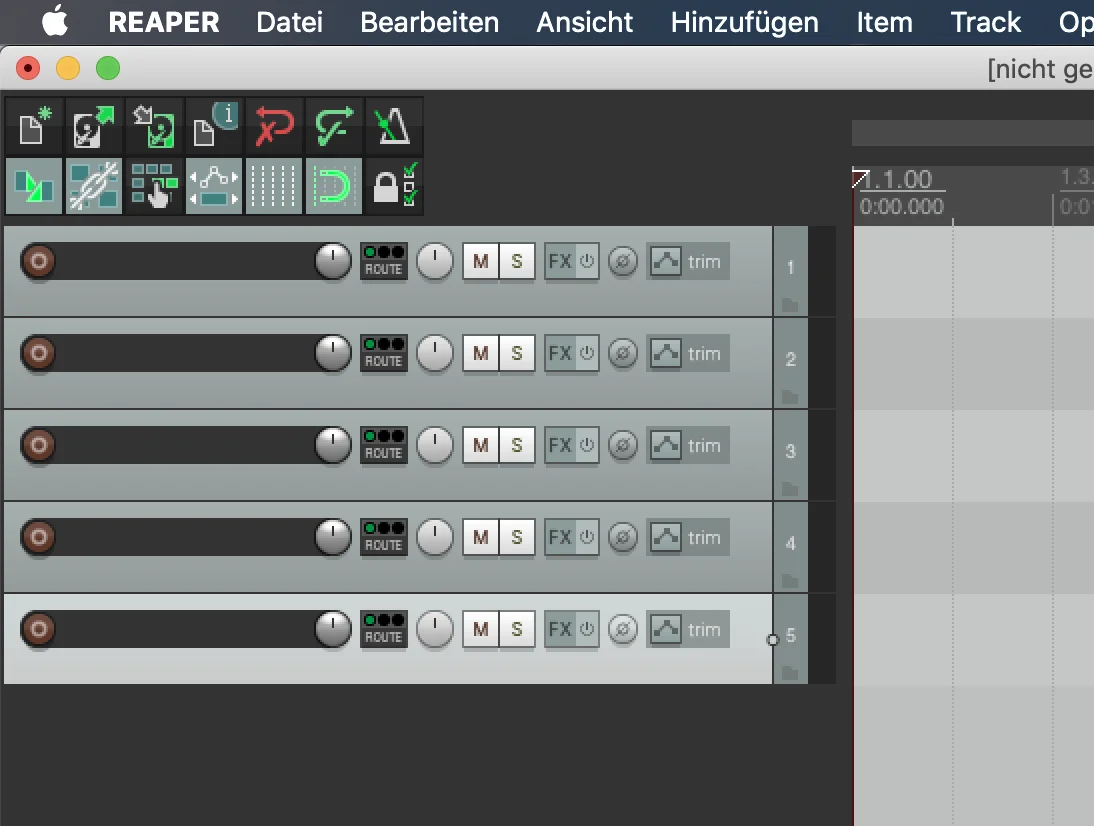The height and width of the screenshot is (826, 1094).
Task: Open the ROUTE button on track 4
Action: (384, 537)
